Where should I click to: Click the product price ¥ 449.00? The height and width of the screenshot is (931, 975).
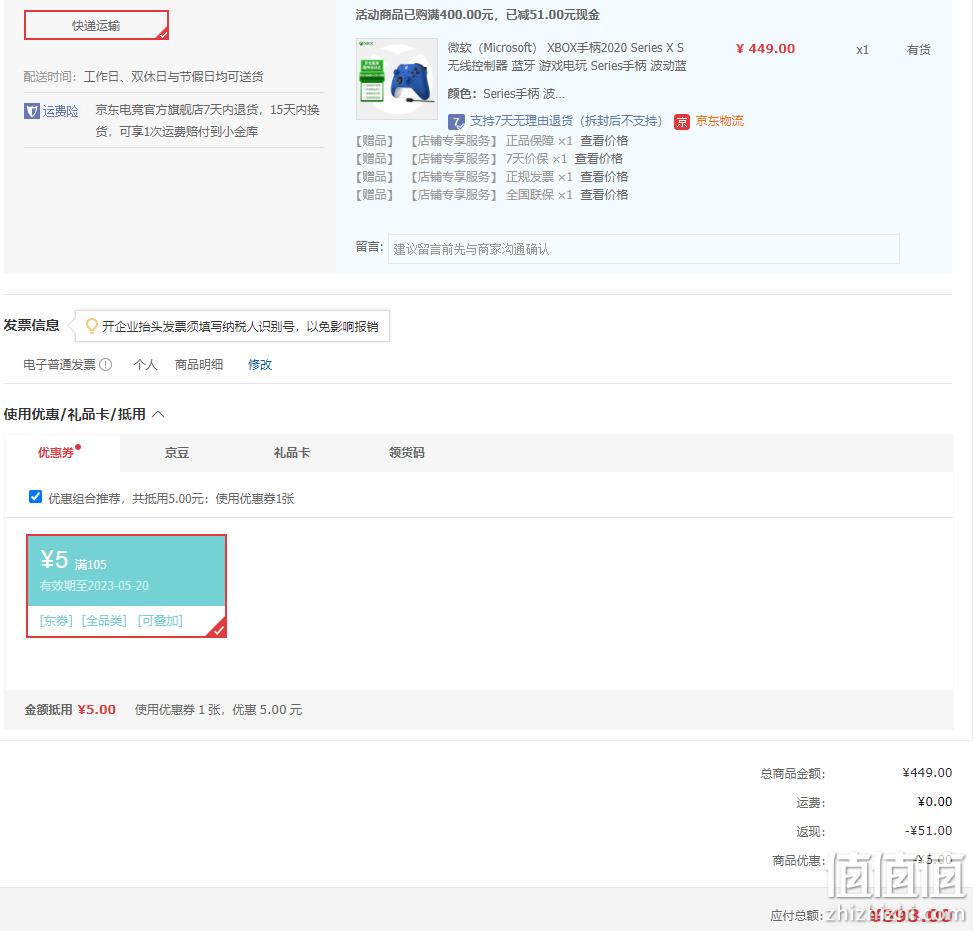point(765,49)
